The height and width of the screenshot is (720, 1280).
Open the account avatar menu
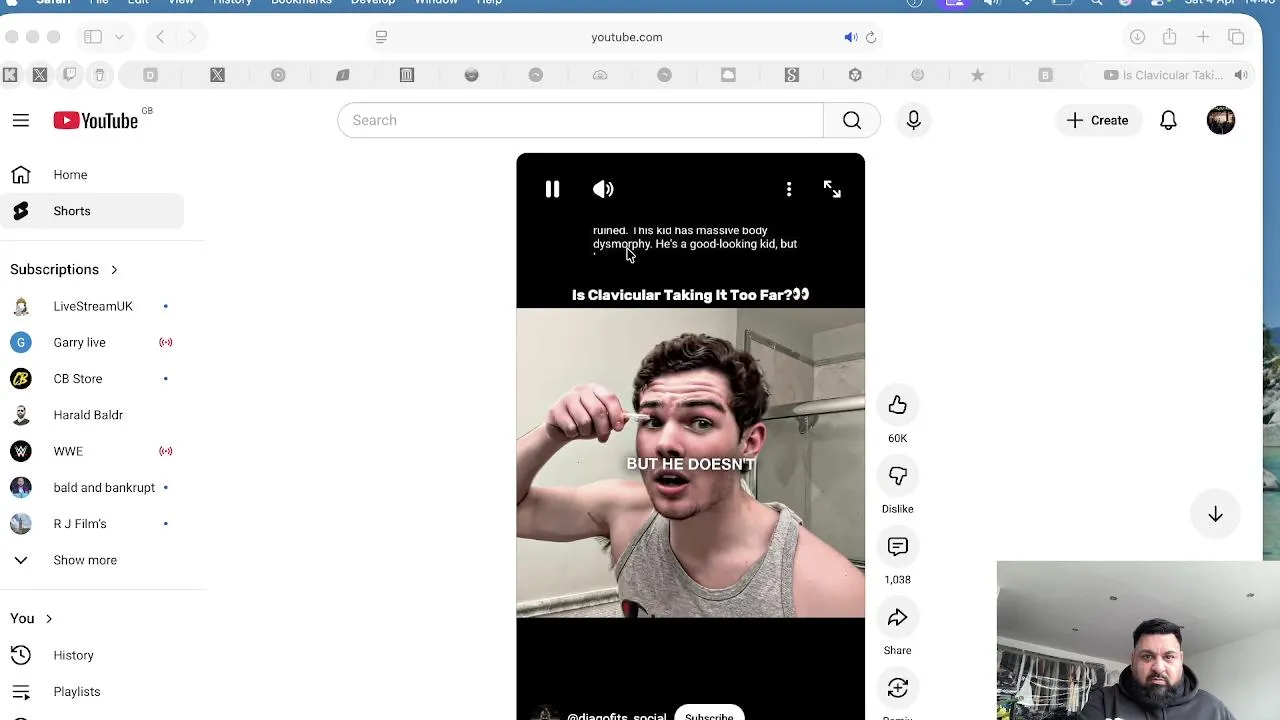point(1221,120)
